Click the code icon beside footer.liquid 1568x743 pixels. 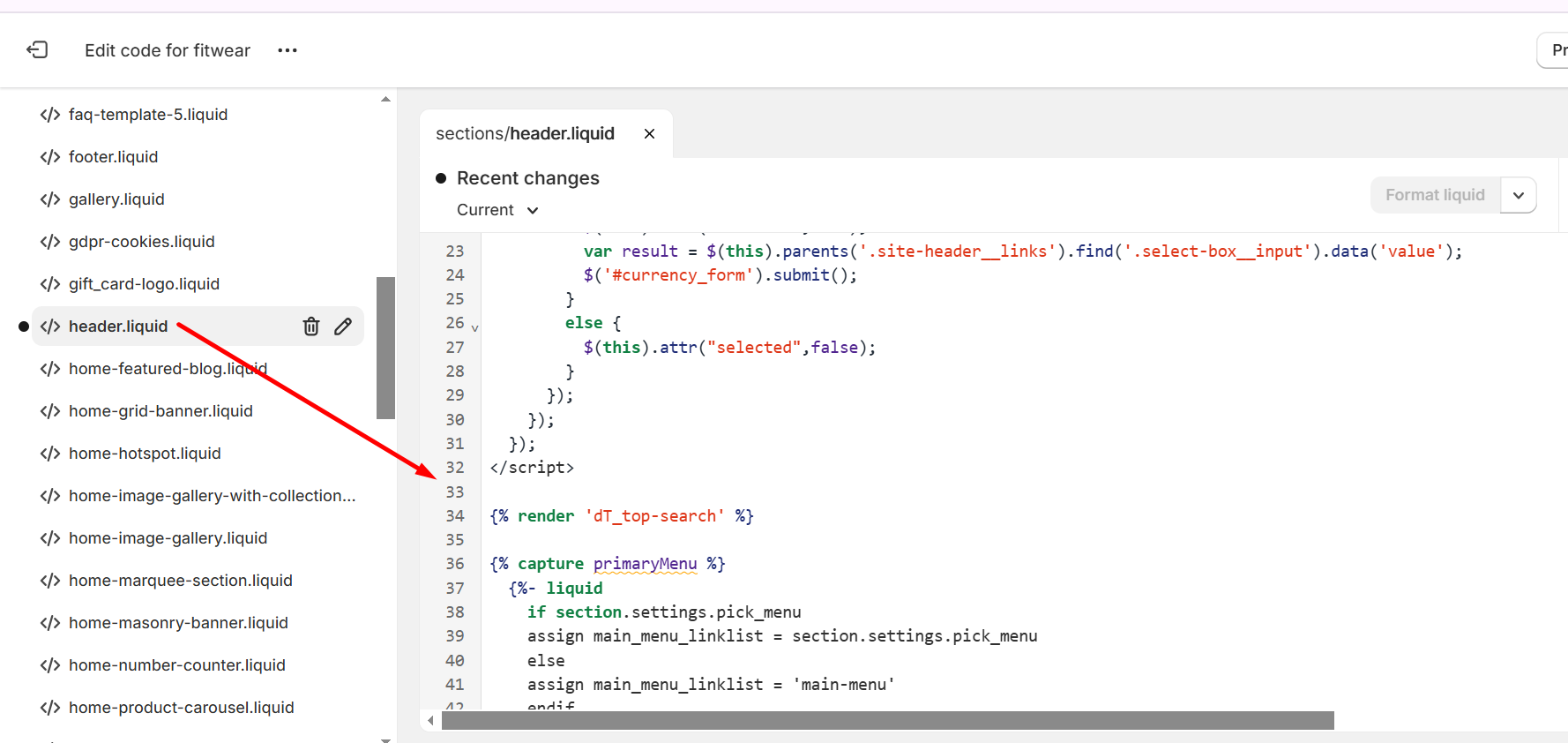(x=50, y=157)
